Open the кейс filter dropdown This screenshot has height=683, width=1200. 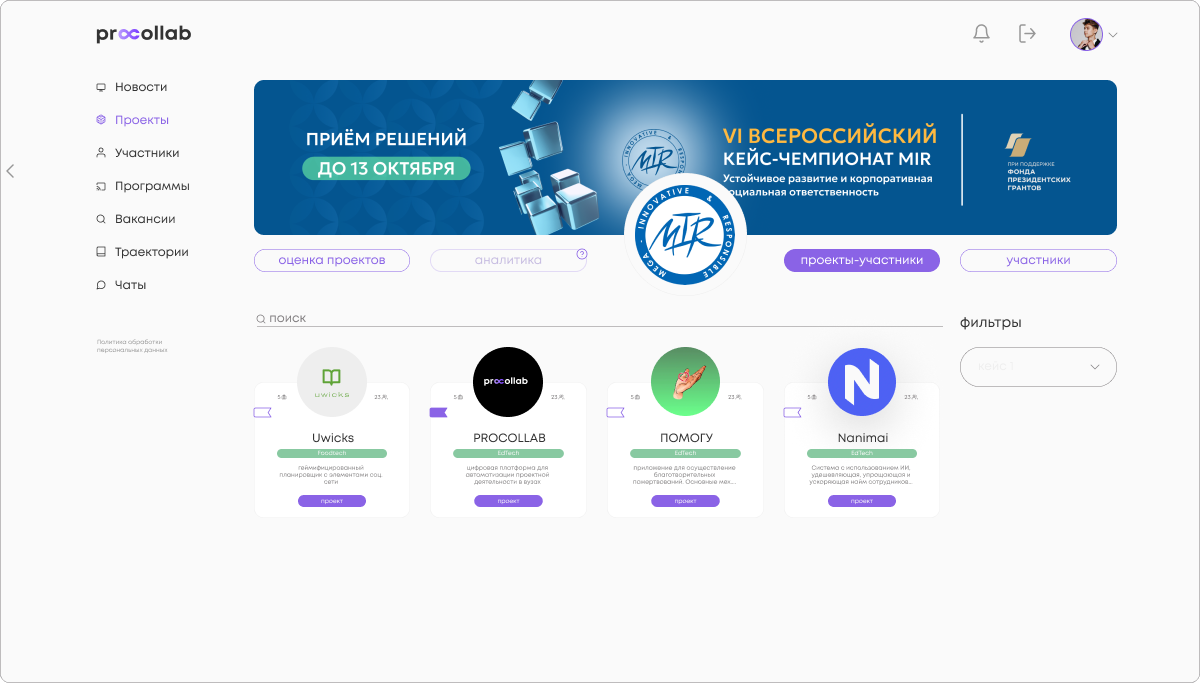[x=1038, y=367]
